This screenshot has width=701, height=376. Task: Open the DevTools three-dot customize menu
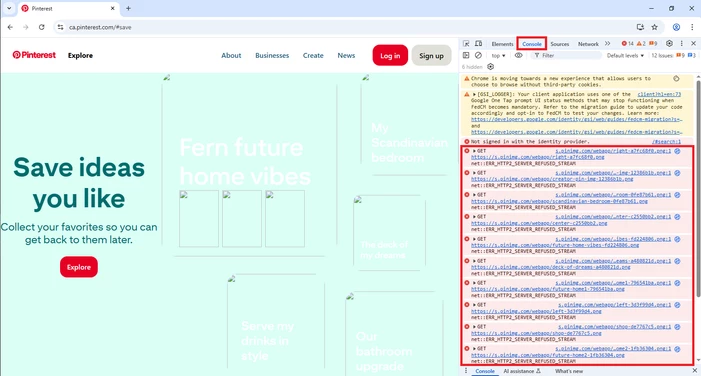(681, 43)
